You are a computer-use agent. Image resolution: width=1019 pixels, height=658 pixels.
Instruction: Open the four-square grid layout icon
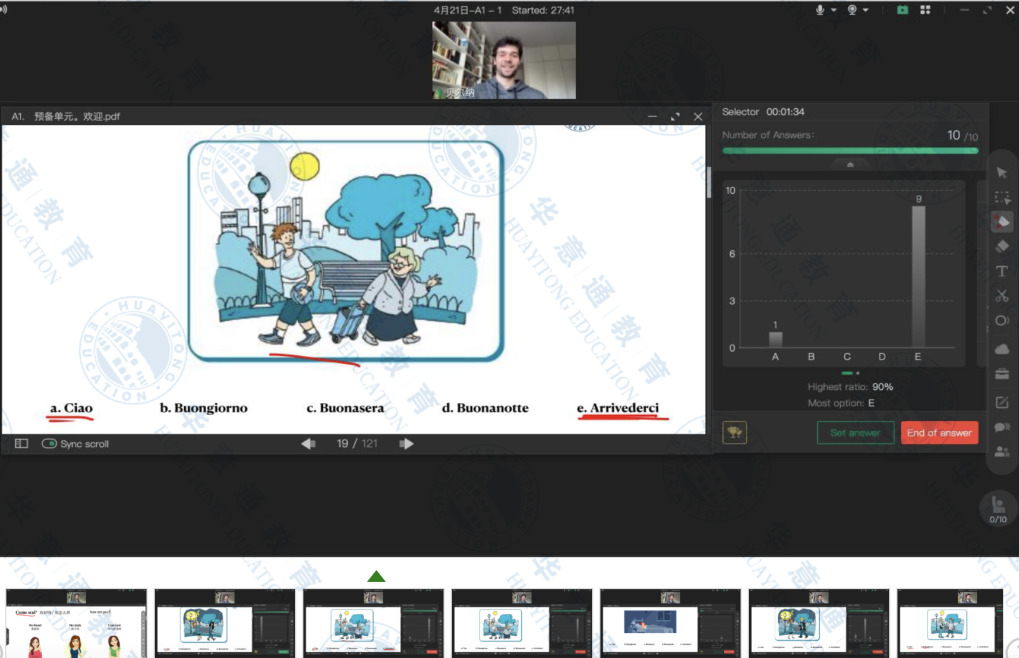[x=925, y=10]
